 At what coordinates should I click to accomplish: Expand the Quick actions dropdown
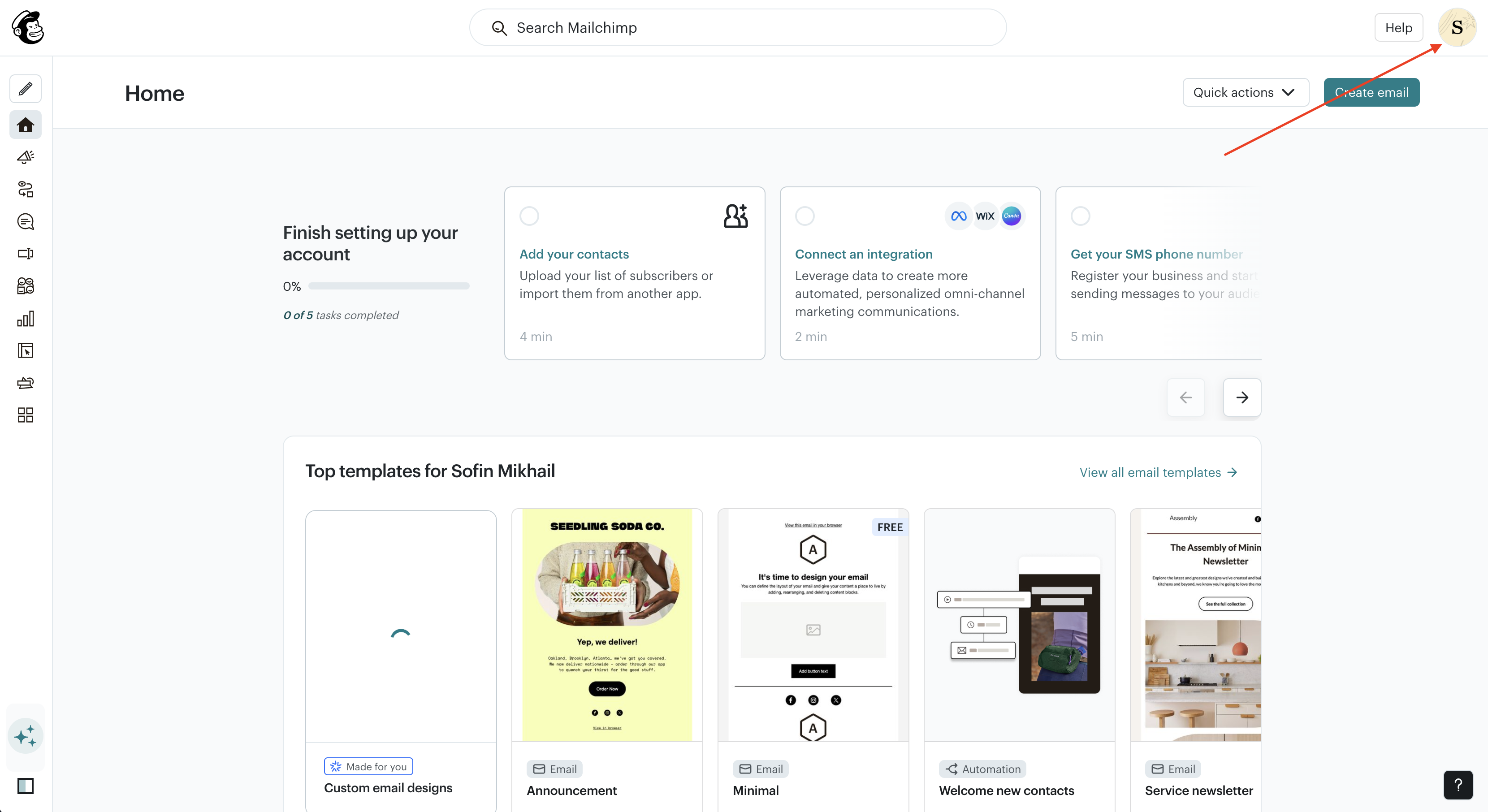(1246, 92)
